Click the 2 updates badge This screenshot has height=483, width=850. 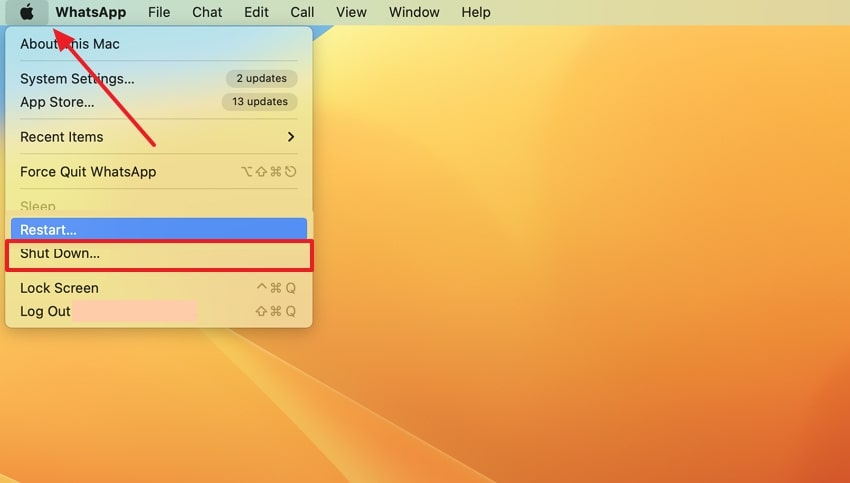click(262, 79)
